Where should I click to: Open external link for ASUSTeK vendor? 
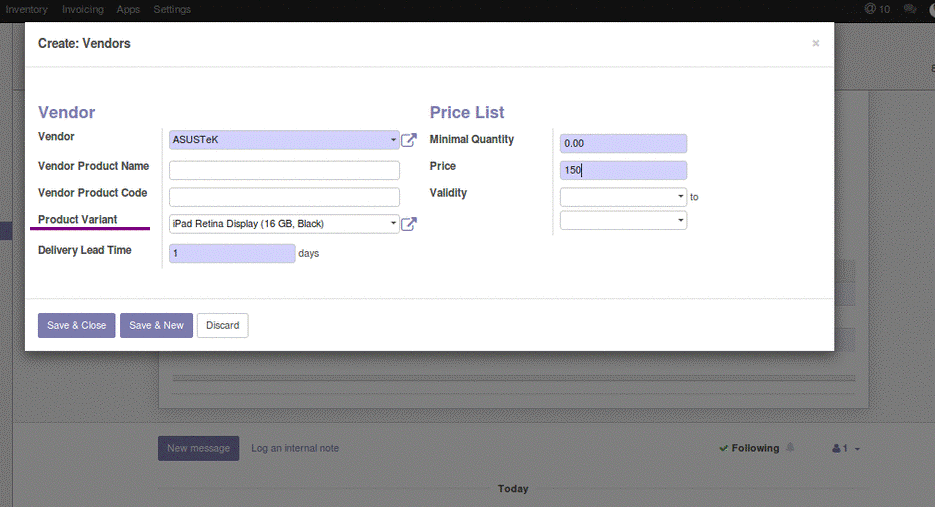(x=408, y=140)
